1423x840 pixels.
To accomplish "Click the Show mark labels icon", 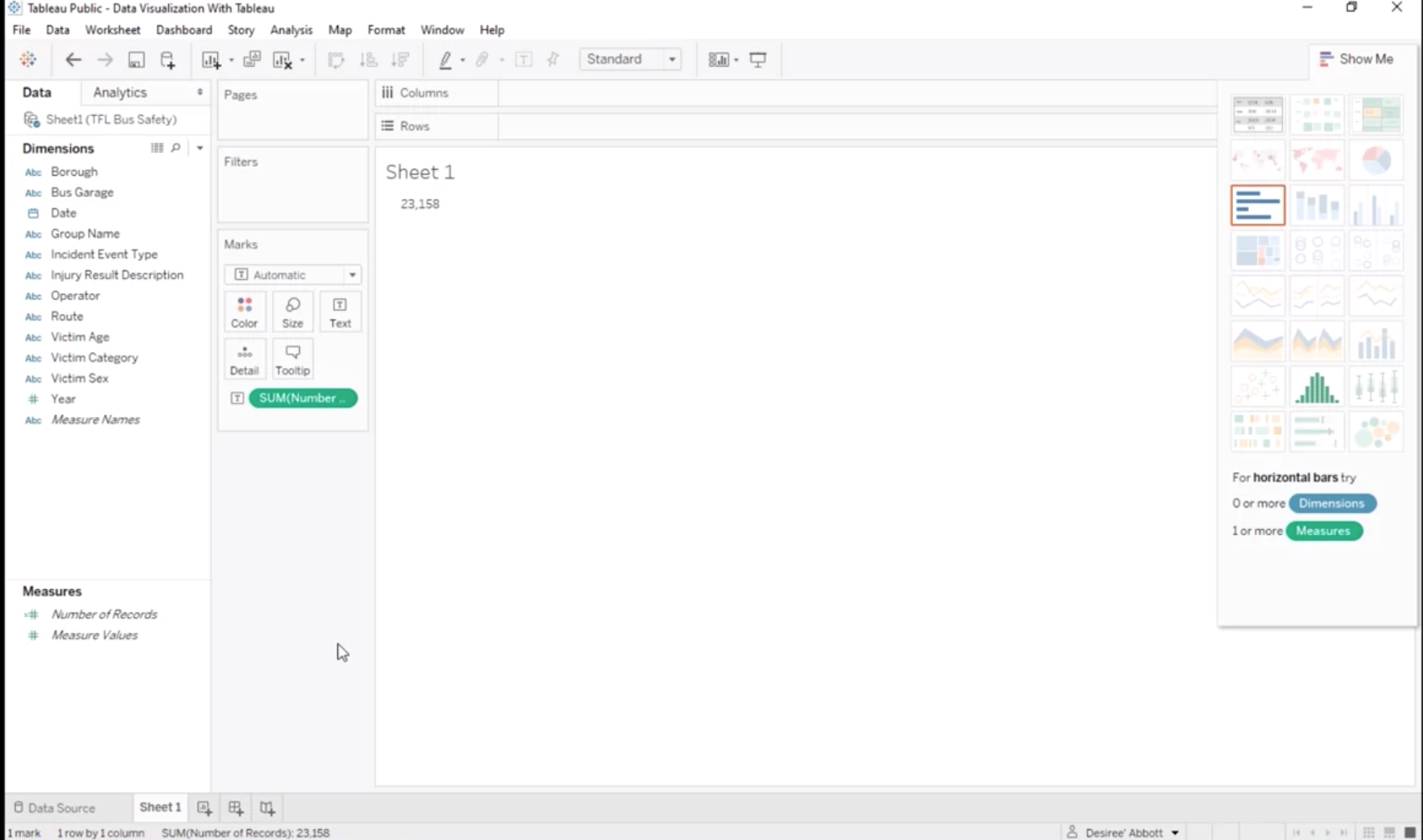I will 523,59.
